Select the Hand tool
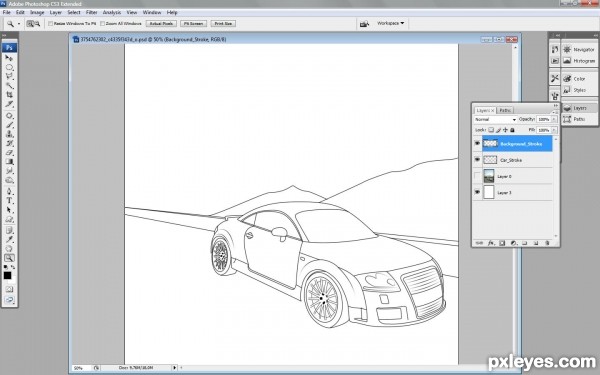The image size is (600, 375). click(x=9, y=249)
